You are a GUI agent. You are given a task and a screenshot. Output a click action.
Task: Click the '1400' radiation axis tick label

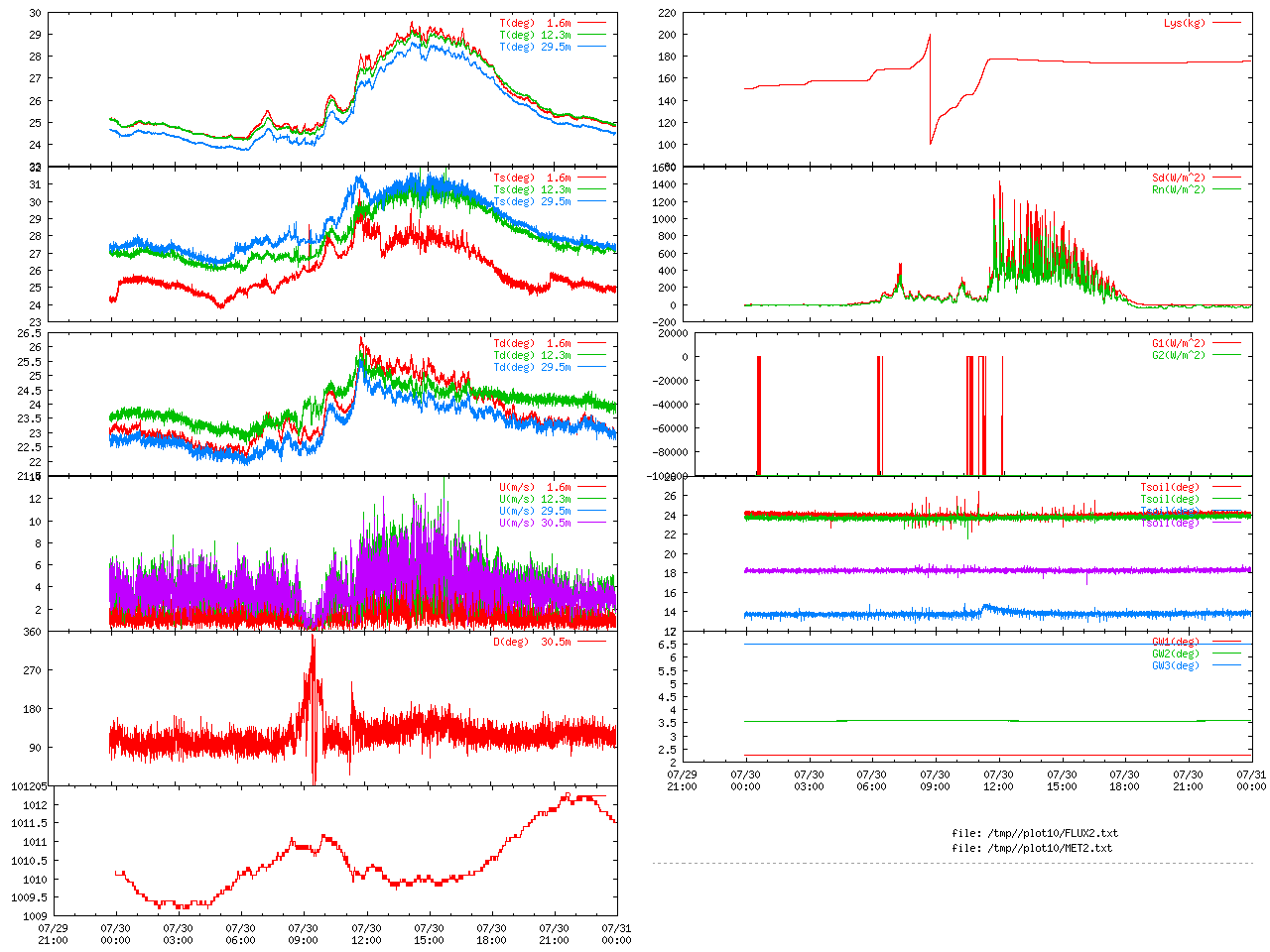(x=665, y=184)
